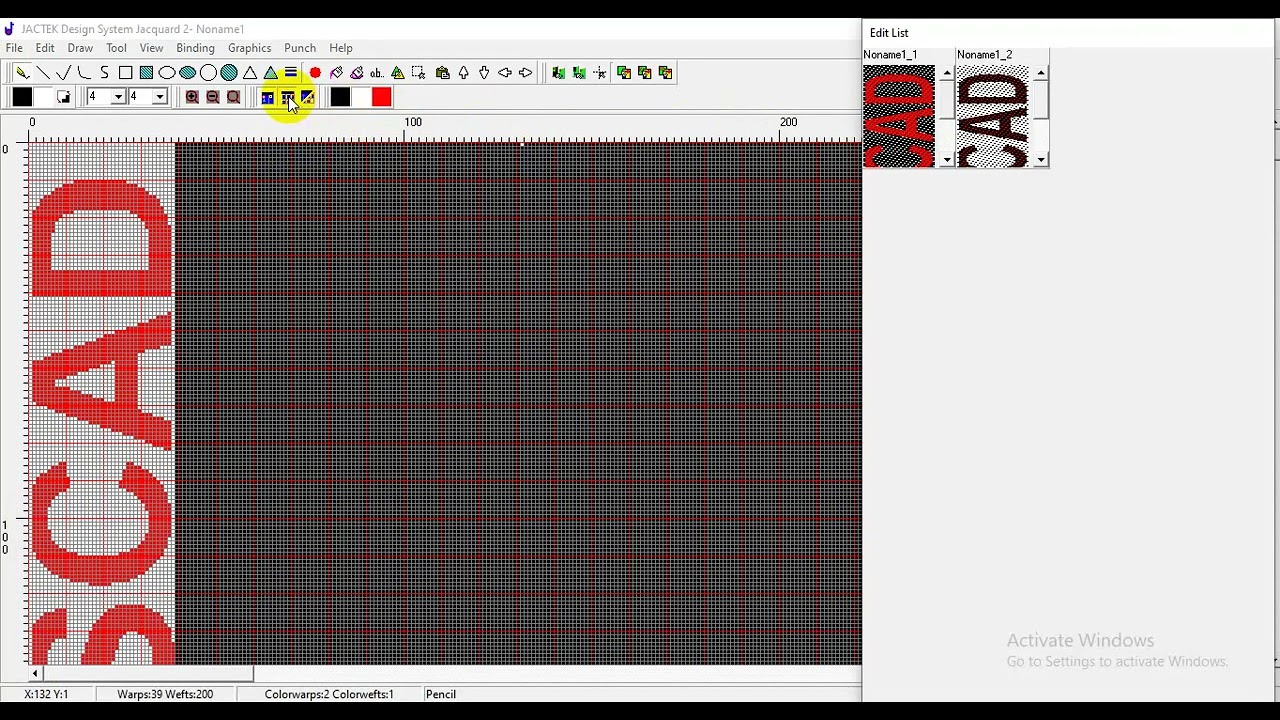Select the S-curve drawing tool
The image size is (1280, 720).
coord(105,72)
